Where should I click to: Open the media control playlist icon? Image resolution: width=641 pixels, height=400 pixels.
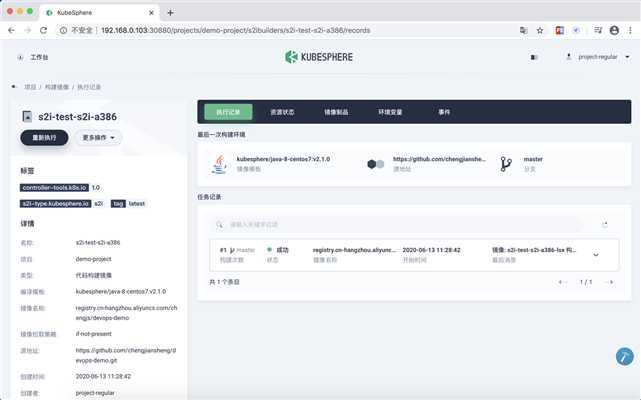(598, 30)
